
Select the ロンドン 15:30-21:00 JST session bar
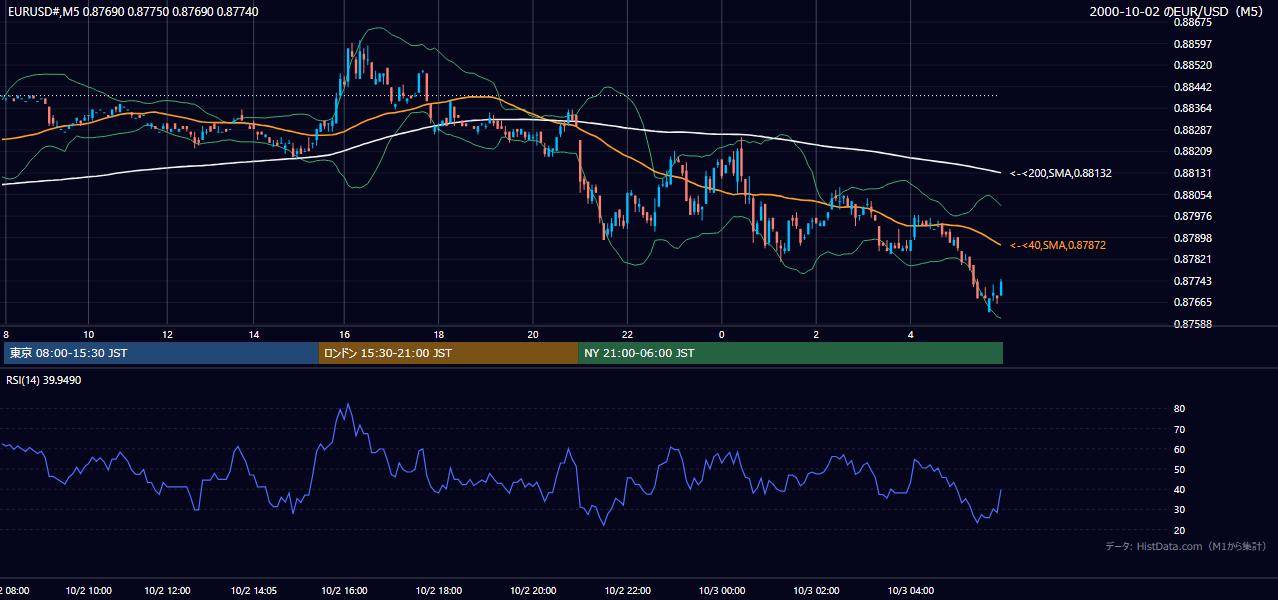(x=448, y=353)
